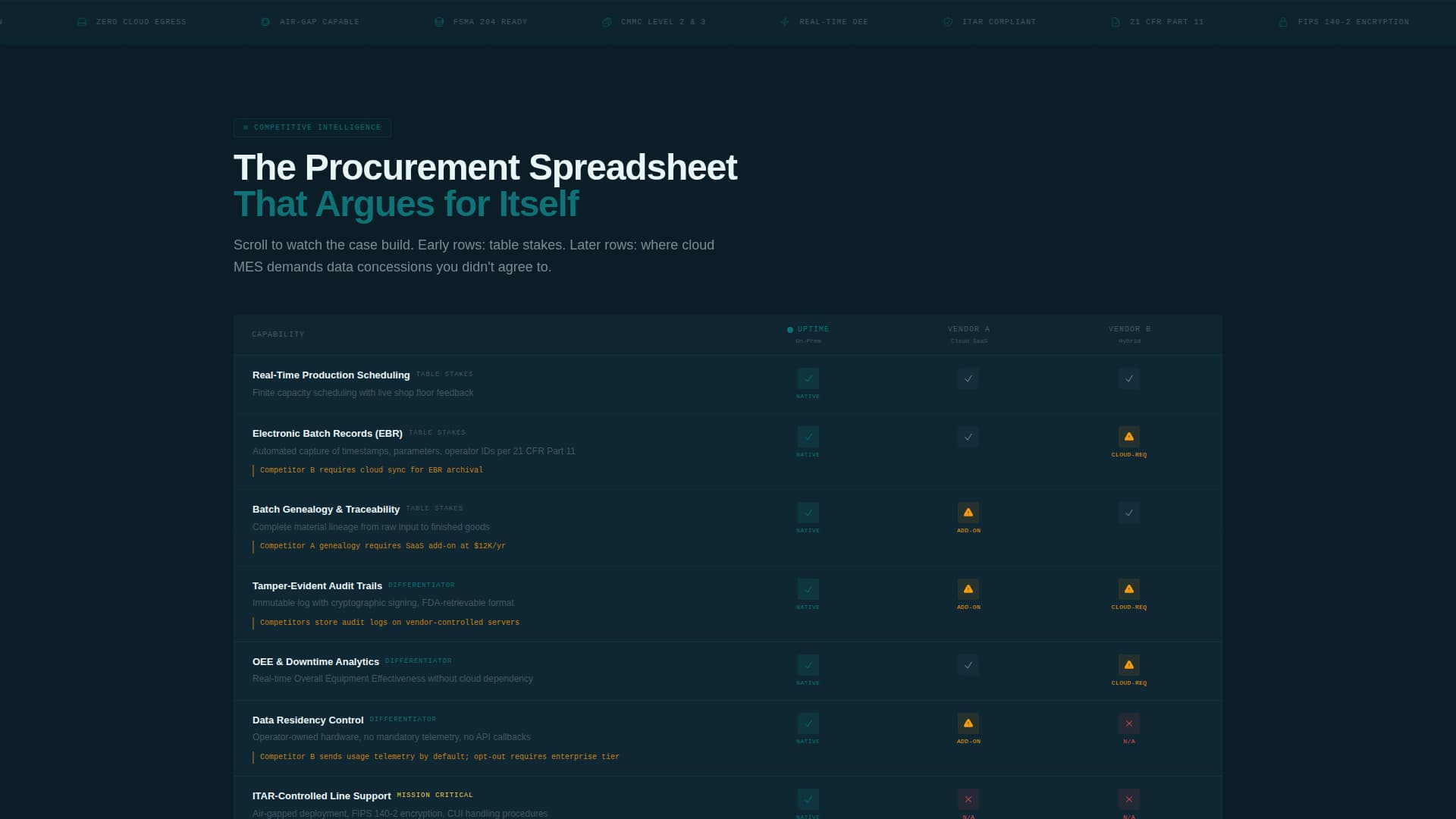Image resolution: width=1456 pixels, height=819 pixels.
Task: Click note 'Competitors store audit logs on vendor-controlled servers'
Action: pyautogui.click(x=390, y=623)
